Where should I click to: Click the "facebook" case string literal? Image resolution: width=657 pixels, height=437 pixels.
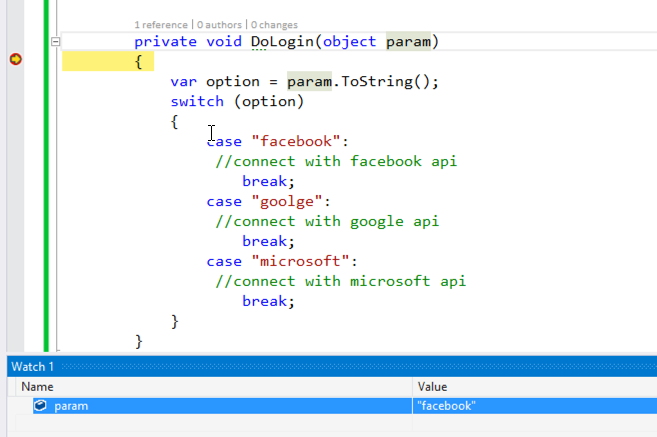pos(296,141)
